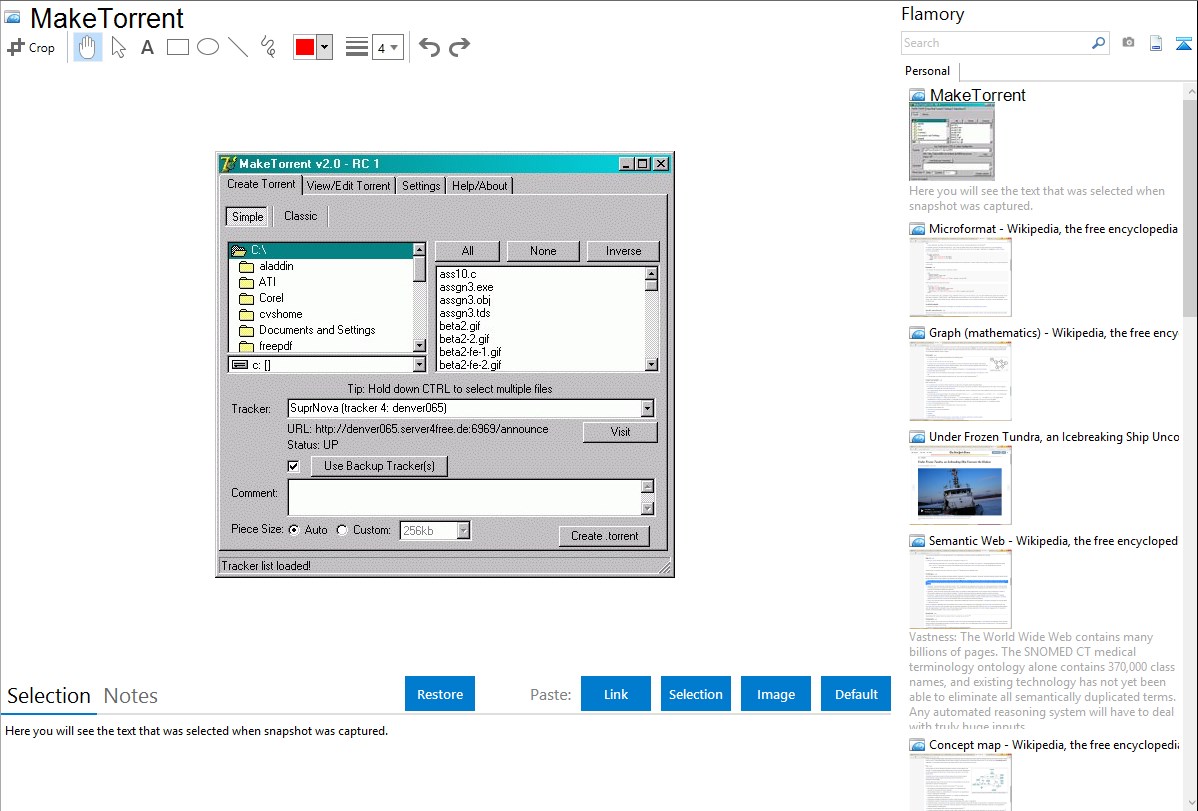Select the red color swatch
Viewport: 1198px width, 811px height.
(305, 47)
